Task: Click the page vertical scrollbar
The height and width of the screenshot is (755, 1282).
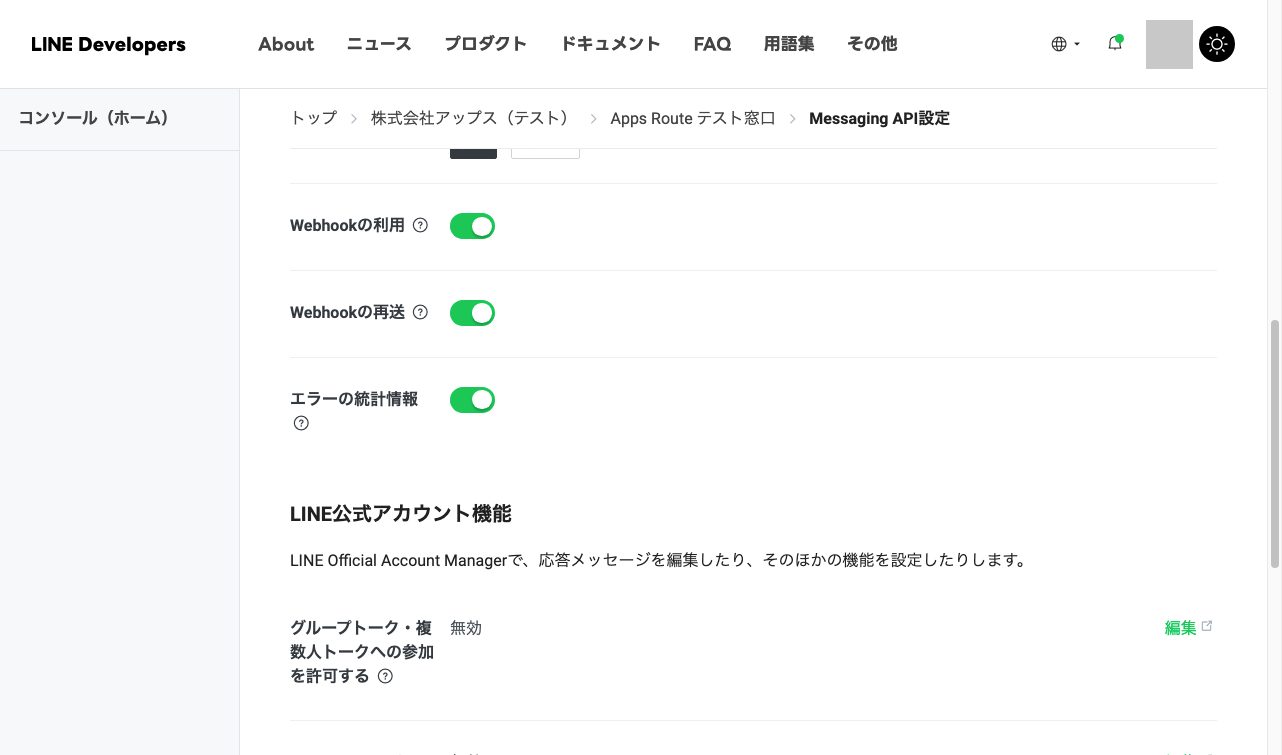Action: click(x=1274, y=443)
